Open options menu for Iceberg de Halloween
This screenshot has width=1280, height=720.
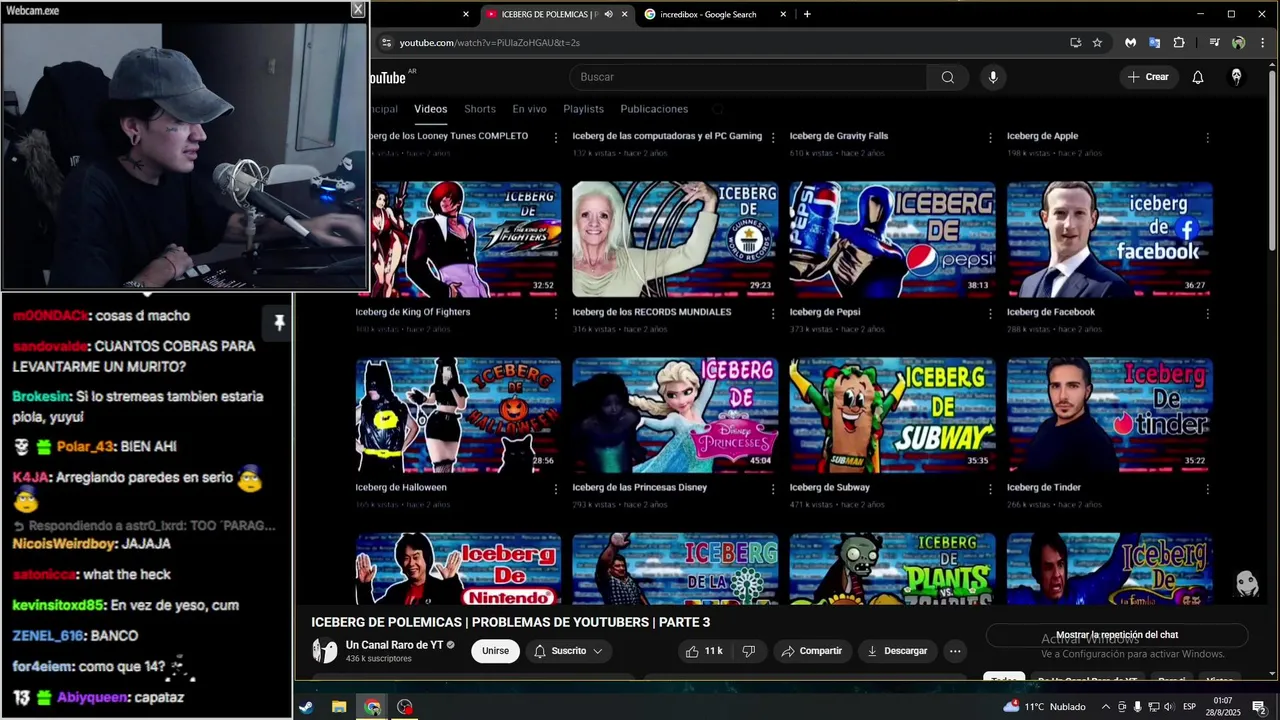[x=555, y=489]
